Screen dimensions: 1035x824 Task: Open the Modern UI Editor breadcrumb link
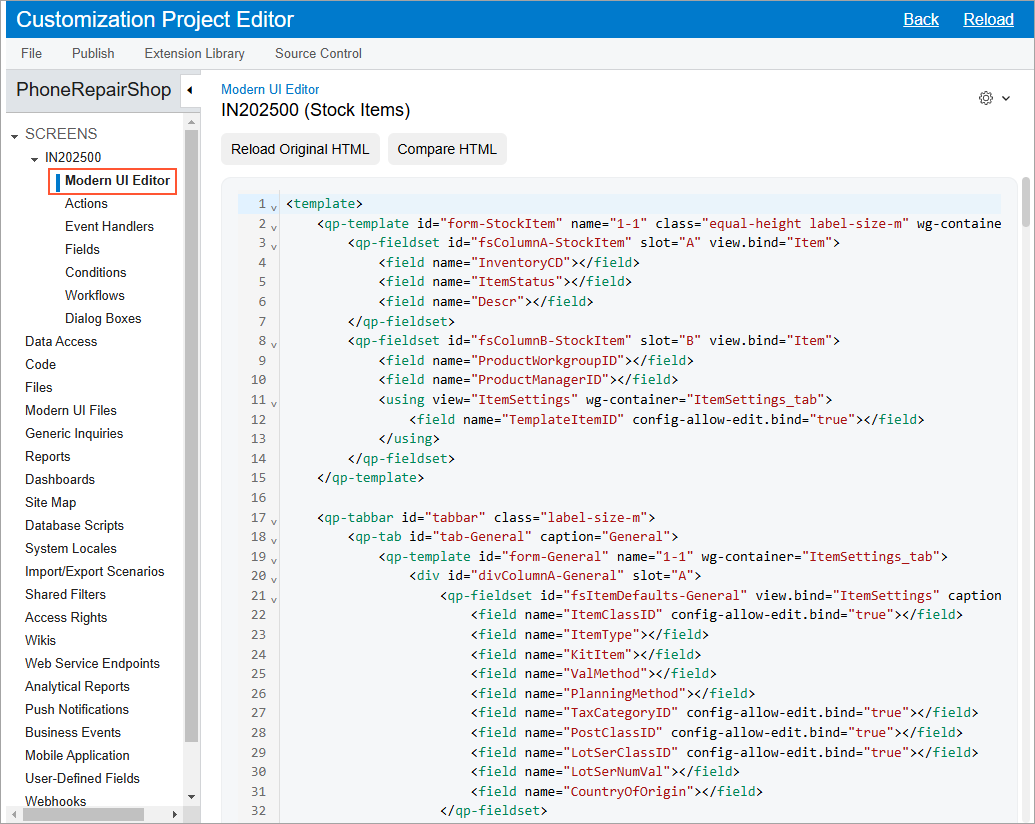(270, 90)
